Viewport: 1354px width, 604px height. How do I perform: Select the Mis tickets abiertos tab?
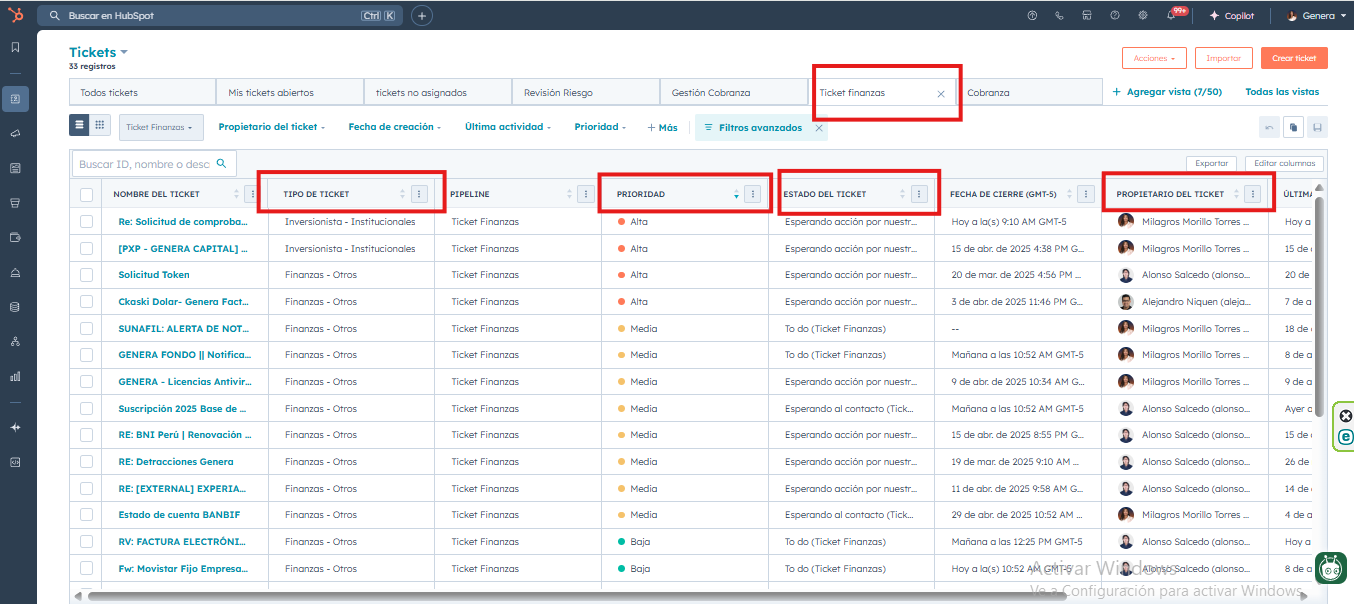point(271,93)
